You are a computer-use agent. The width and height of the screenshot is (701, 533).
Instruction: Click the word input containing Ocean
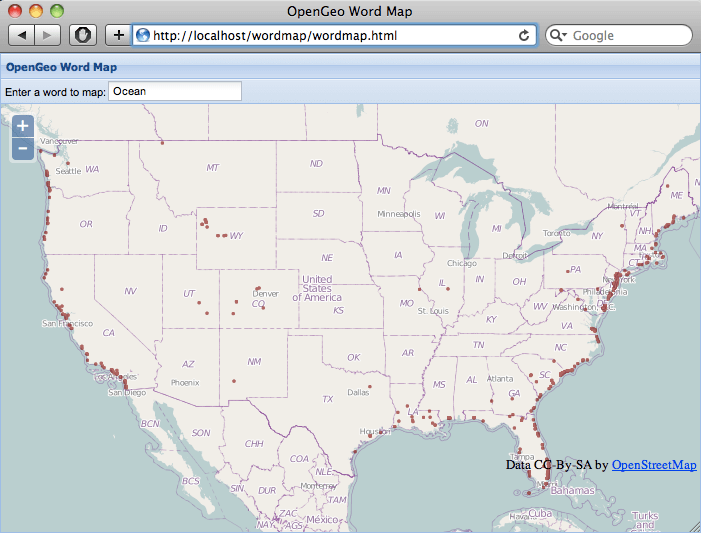pyautogui.click(x=175, y=91)
